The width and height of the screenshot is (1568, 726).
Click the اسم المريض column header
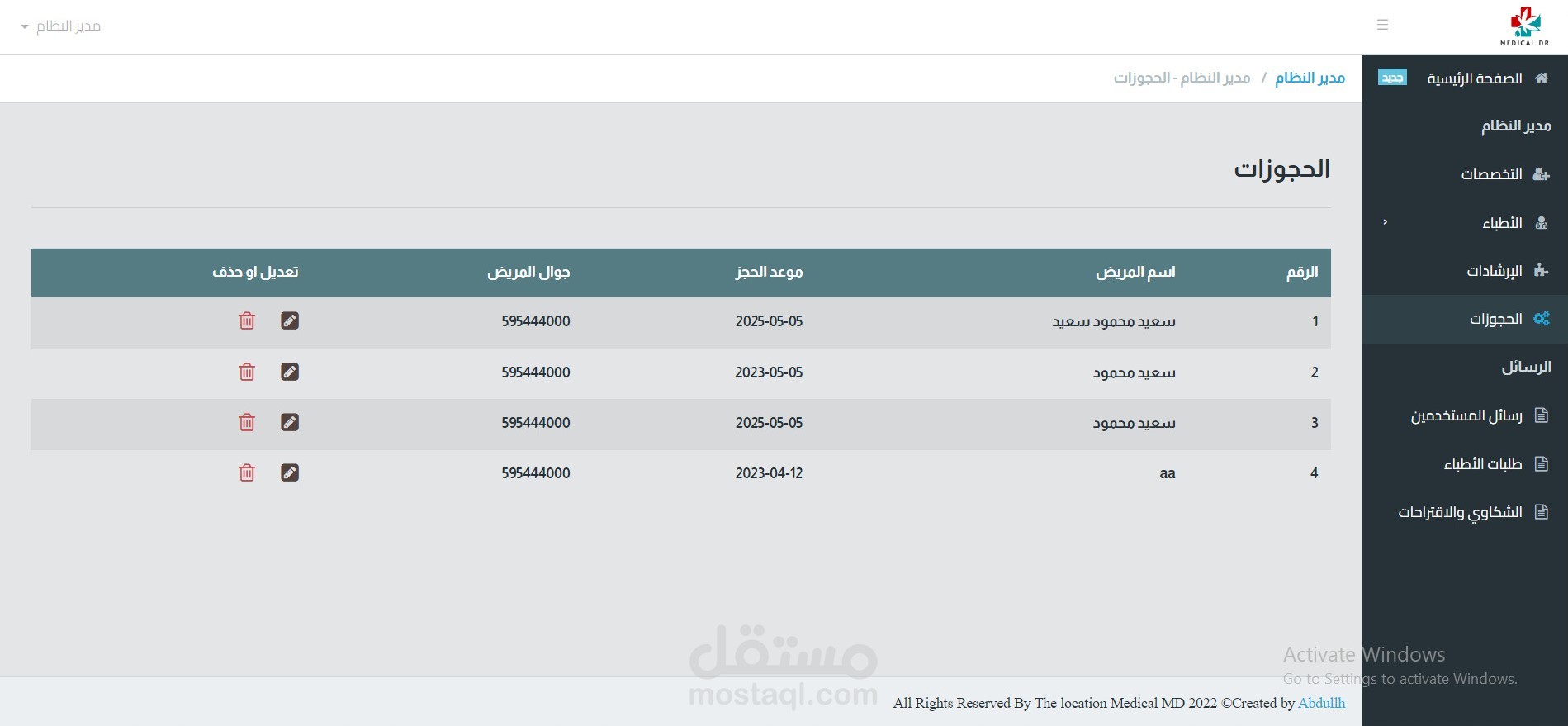(x=1135, y=272)
